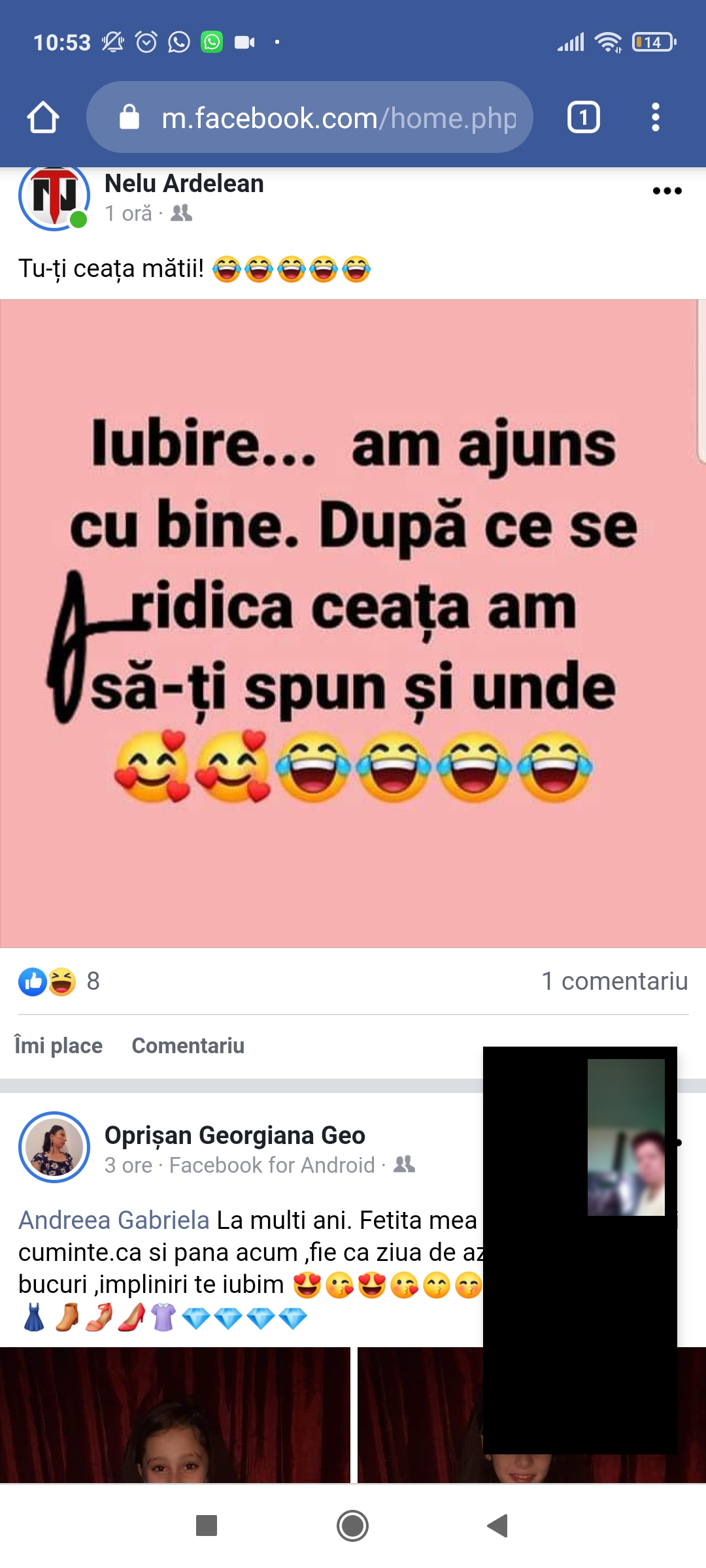The image size is (706, 1568).
Task: Open Oprișan Georgiana Geo's profile picture
Action: (x=54, y=1147)
